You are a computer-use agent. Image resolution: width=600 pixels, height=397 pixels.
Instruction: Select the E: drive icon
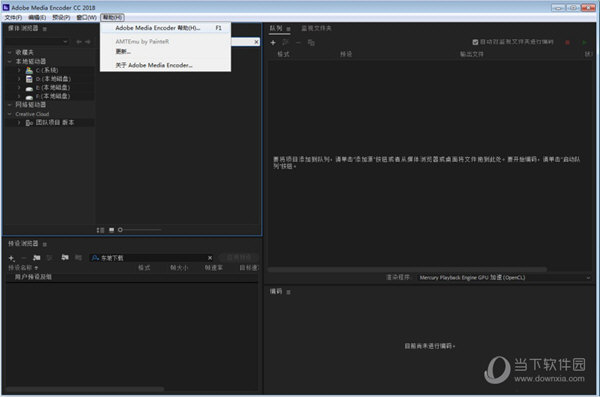29,88
